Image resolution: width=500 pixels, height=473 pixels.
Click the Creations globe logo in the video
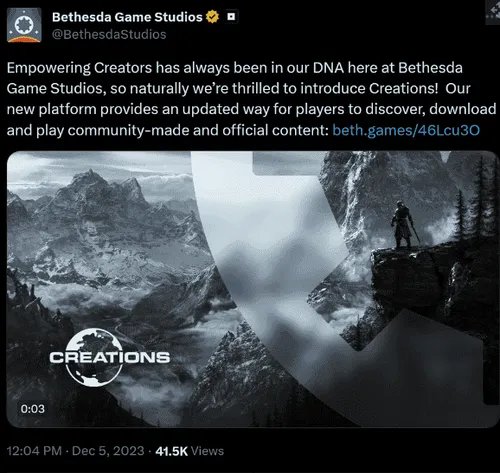(x=95, y=357)
